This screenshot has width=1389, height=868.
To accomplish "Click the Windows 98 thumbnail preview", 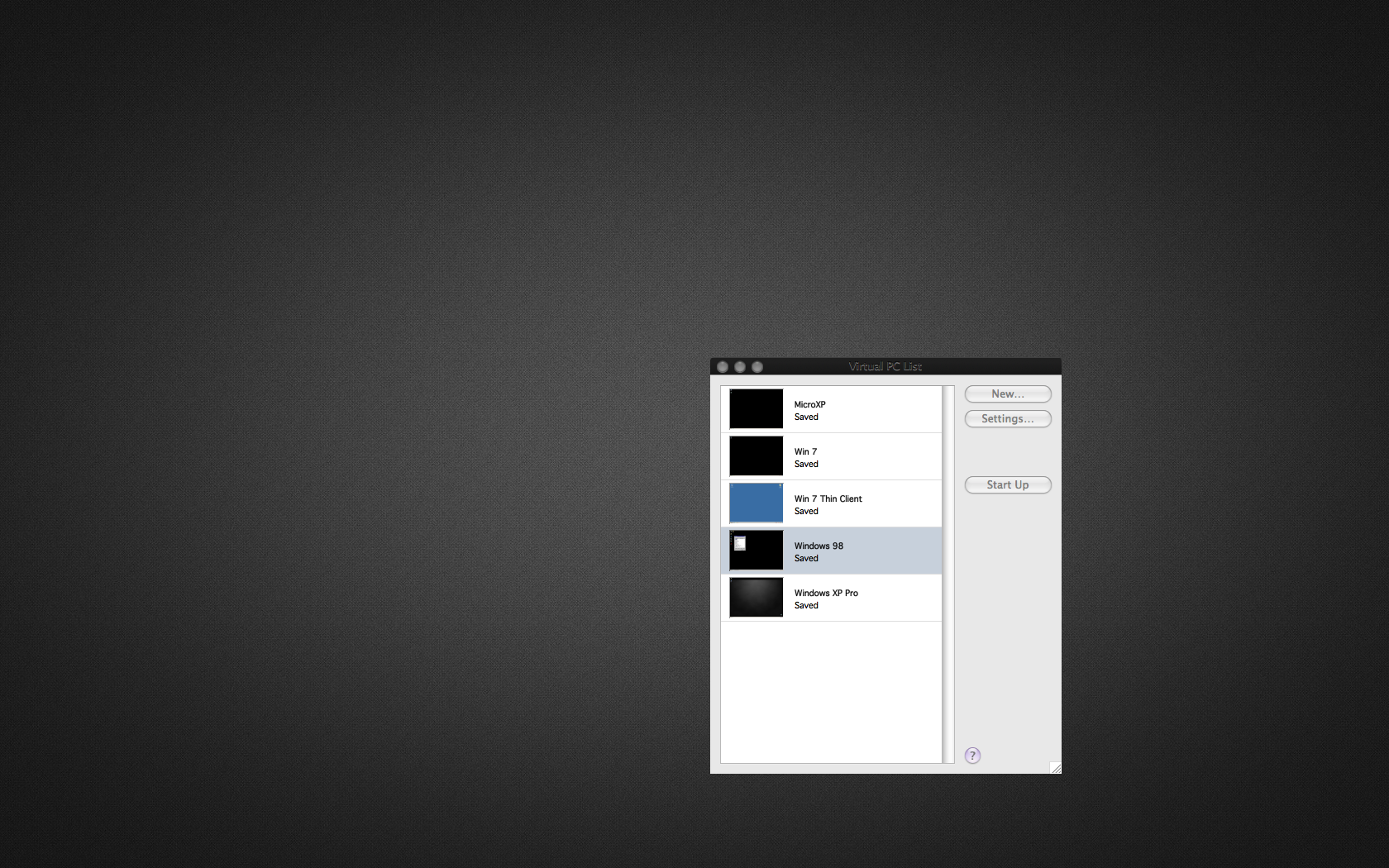I will coord(756,550).
